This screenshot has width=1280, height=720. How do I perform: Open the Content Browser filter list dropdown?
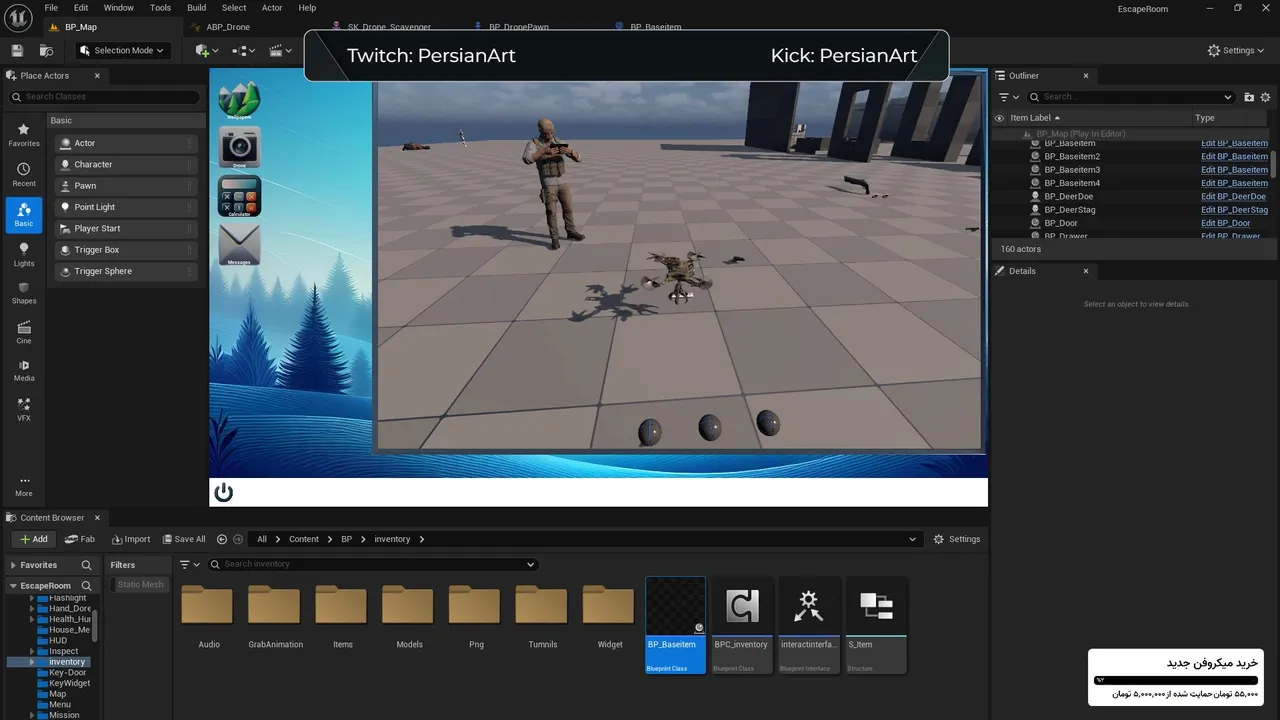pyautogui.click(x=190, y=564)
